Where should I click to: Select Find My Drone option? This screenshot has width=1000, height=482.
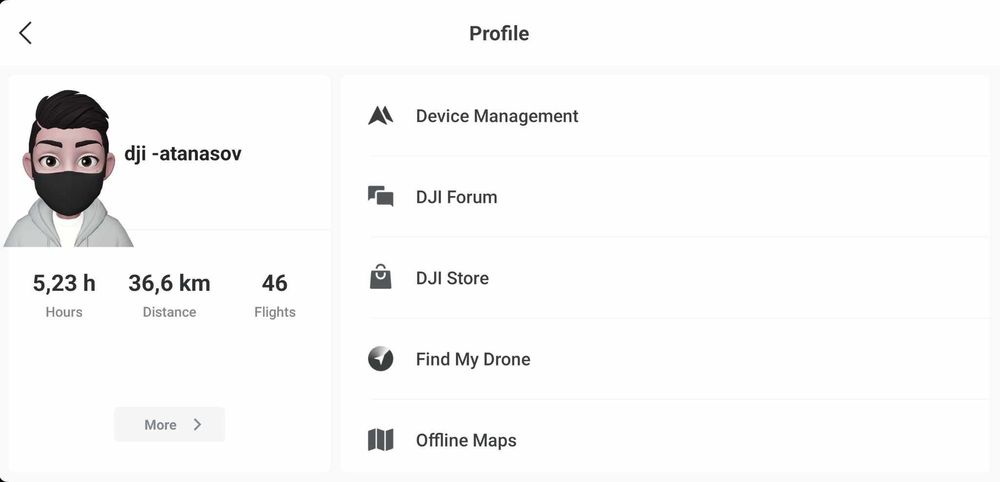(x=473, y=359)
